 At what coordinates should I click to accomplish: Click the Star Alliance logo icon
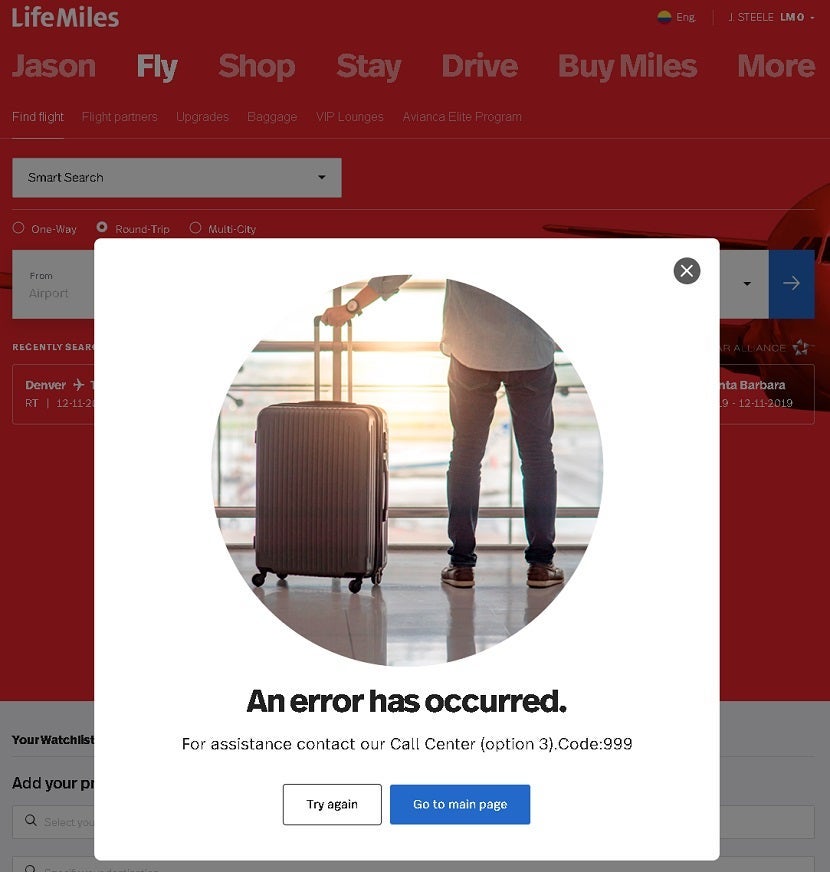pyautogui.click(x=801, y=348)
